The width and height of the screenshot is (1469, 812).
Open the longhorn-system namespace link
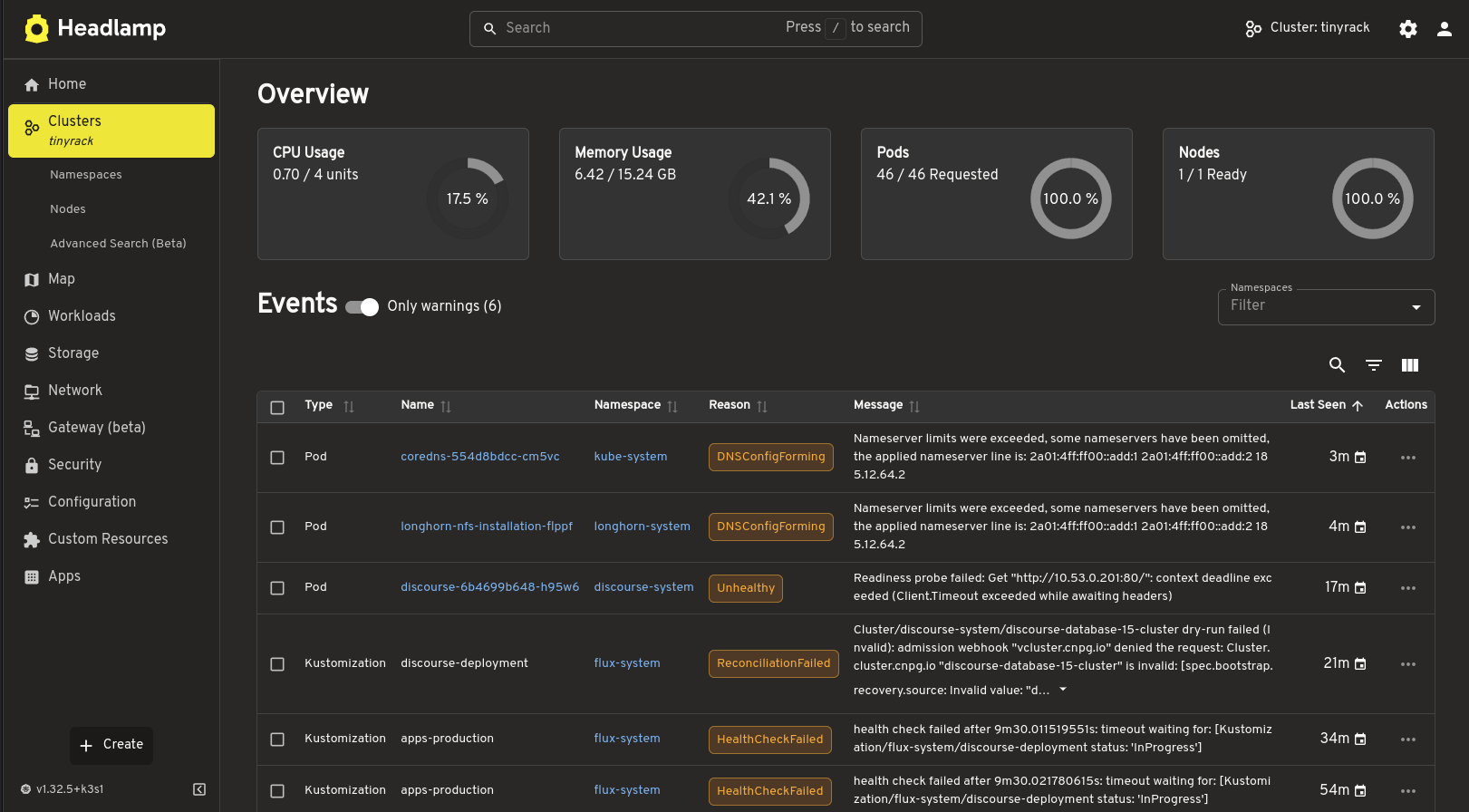(x=642, y=527)
